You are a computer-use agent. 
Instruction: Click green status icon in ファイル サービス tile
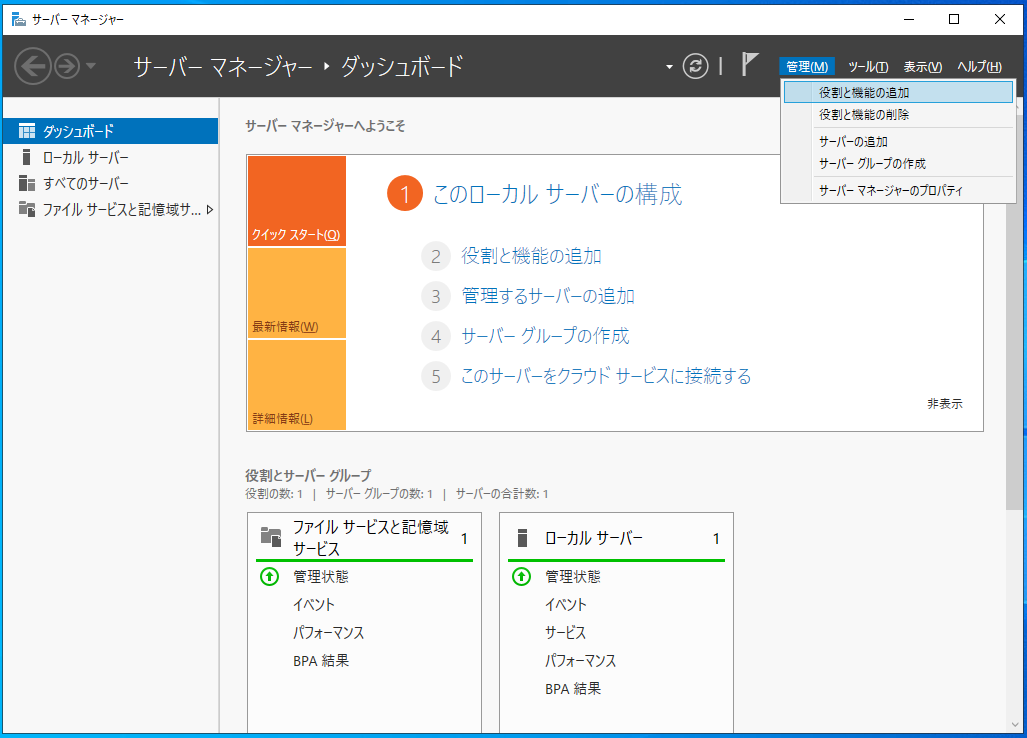point(269,576)
